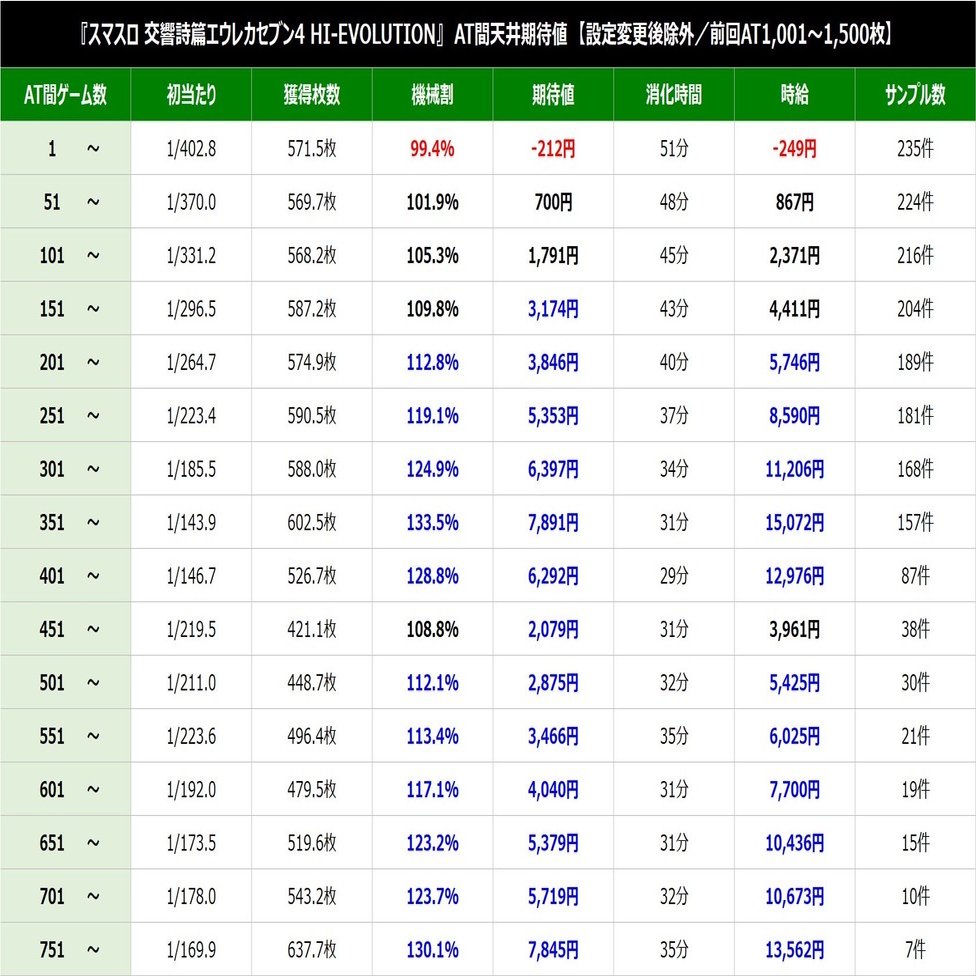Click the 133.5% machine rate cell
Viewport: 976px width, 976px height.
433,522
